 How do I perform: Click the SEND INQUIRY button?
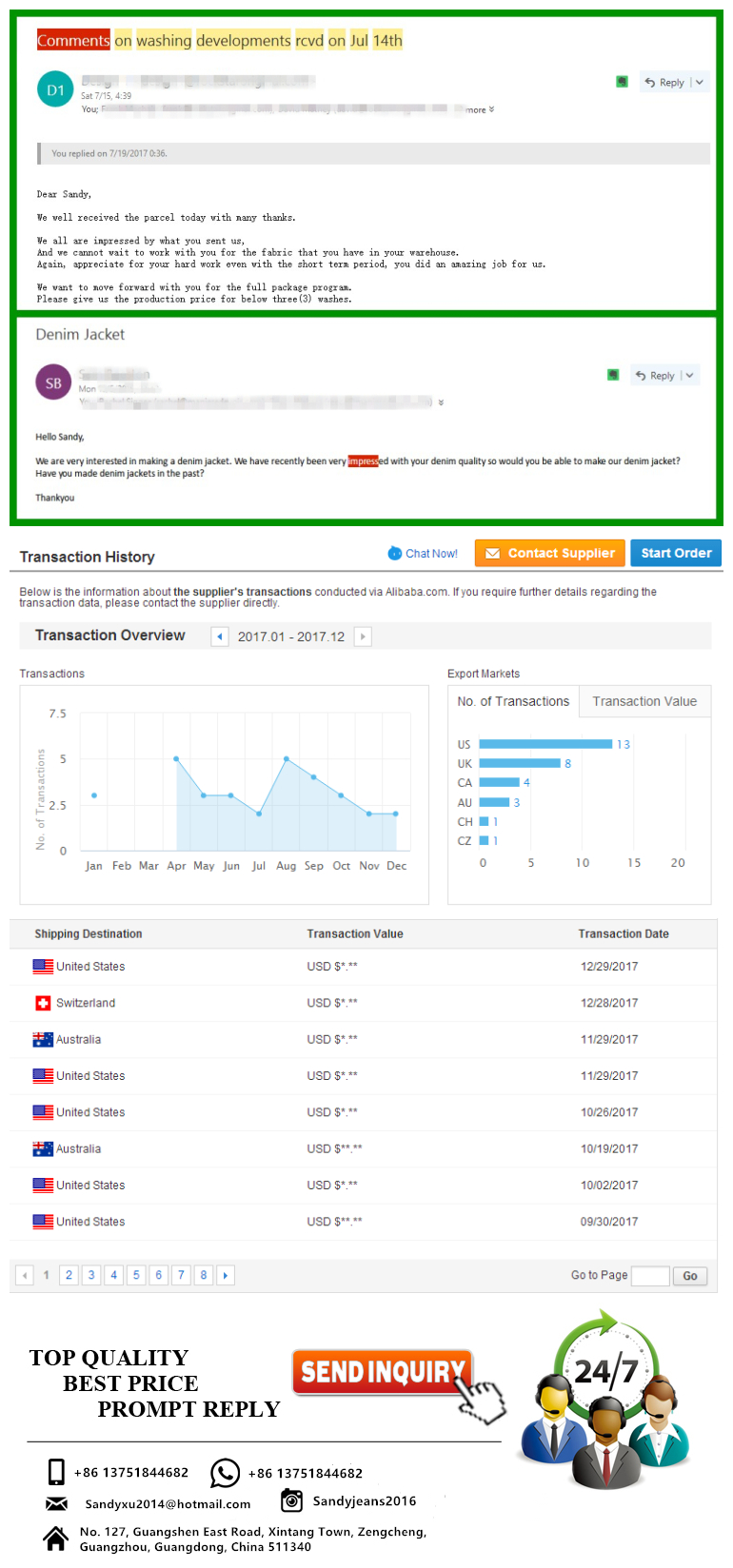pyautogui.click(x=383, y=1372)
